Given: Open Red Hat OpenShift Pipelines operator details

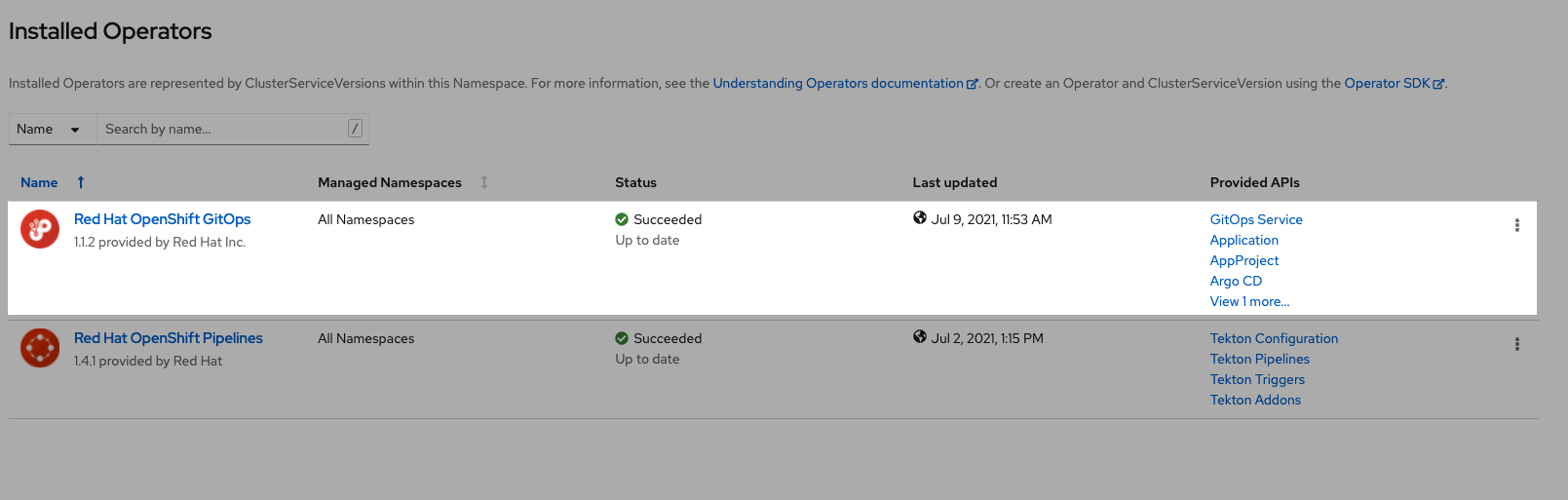Looking at the screenshot, I should 168,338.
